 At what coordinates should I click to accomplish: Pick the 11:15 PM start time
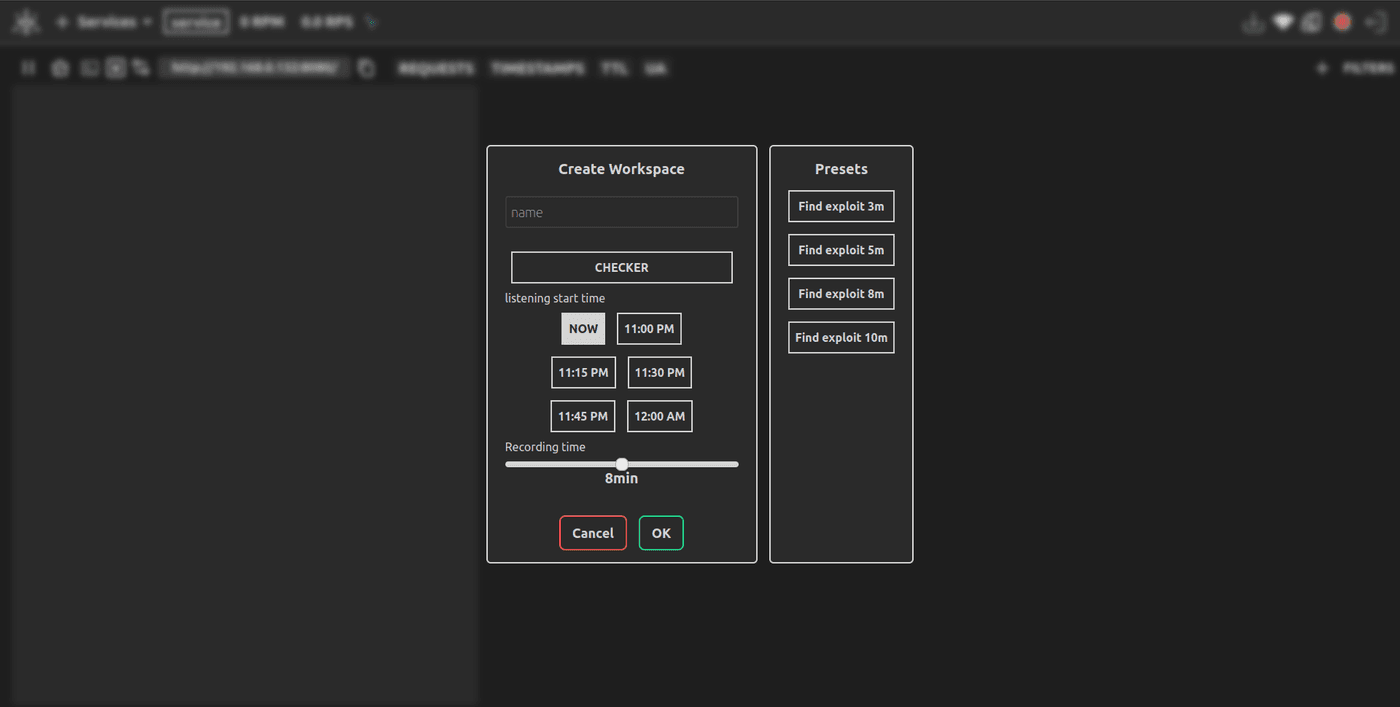[583, 373]
